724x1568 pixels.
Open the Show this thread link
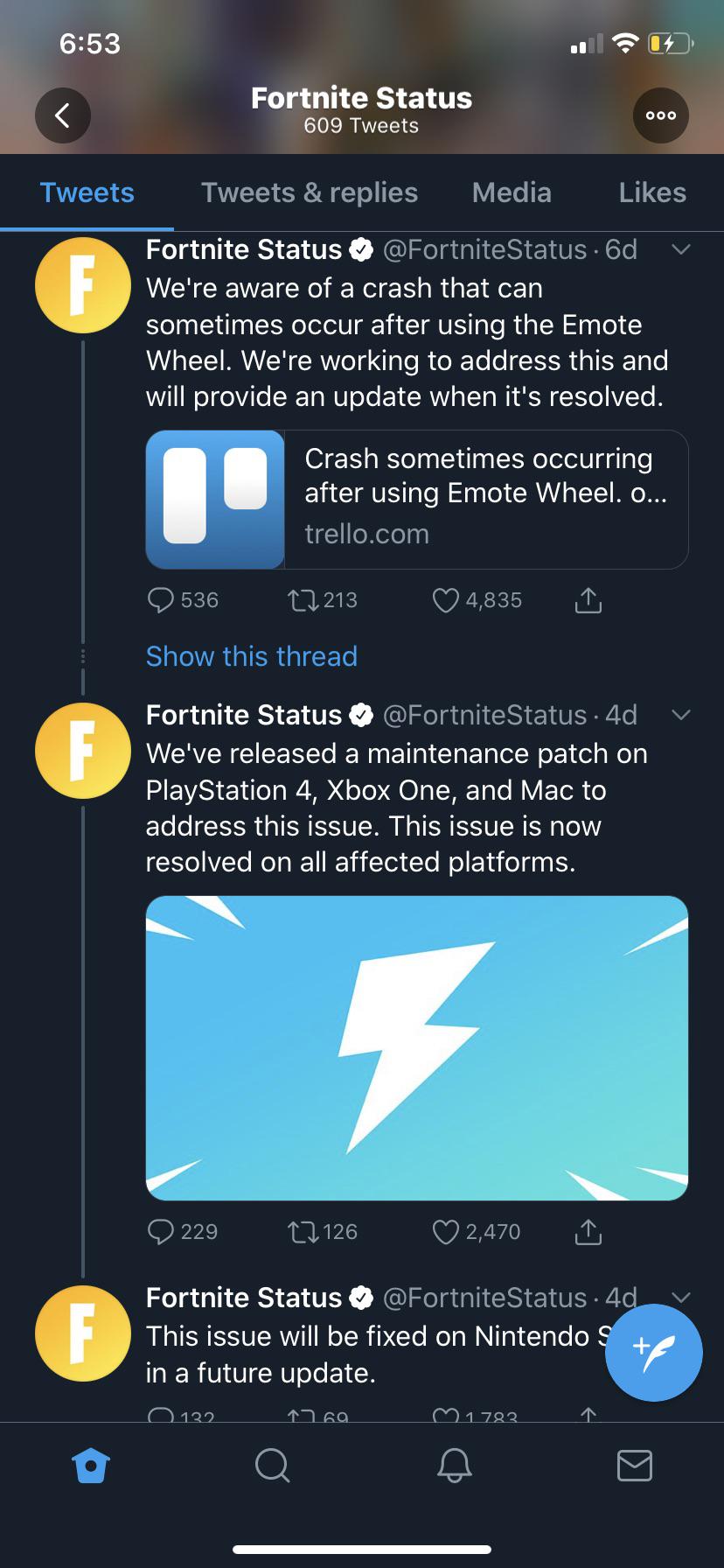pos(252,655)
